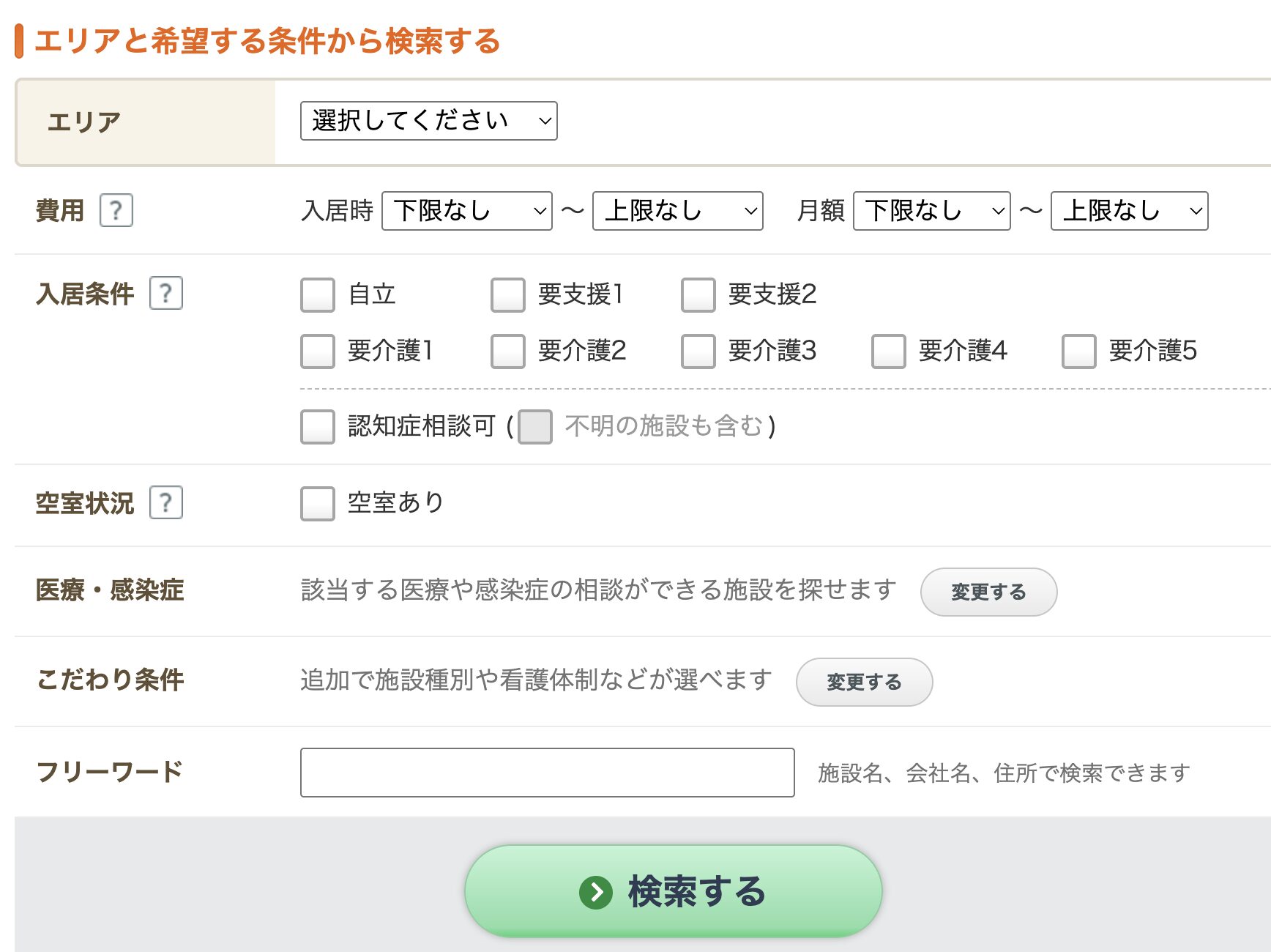Click 変更する for 医療・感染症
Viewport: 1271px width, 952px height.
click(988, 592)
